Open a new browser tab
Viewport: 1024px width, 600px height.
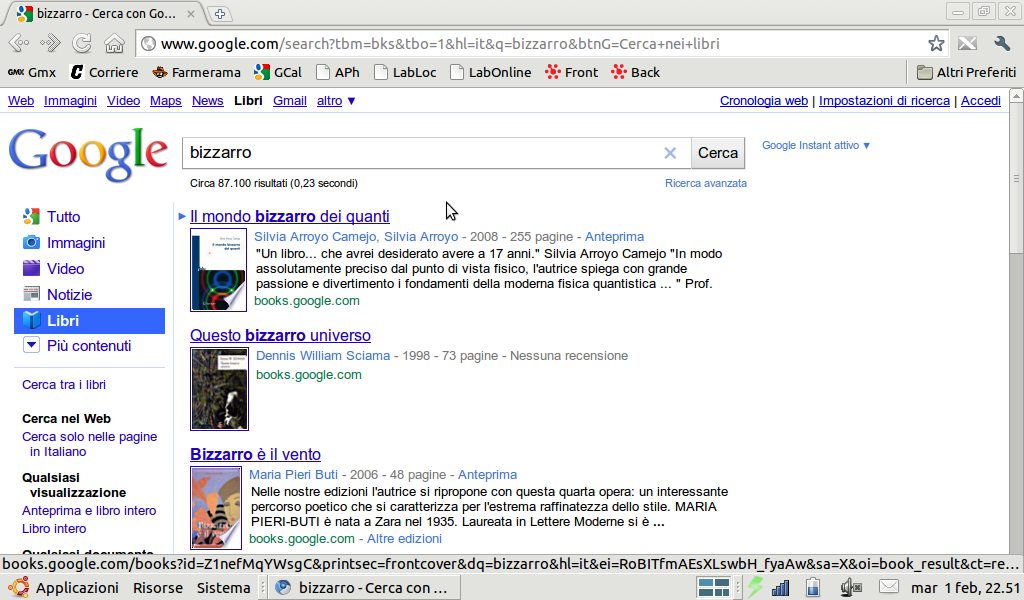tap(220, 14)
